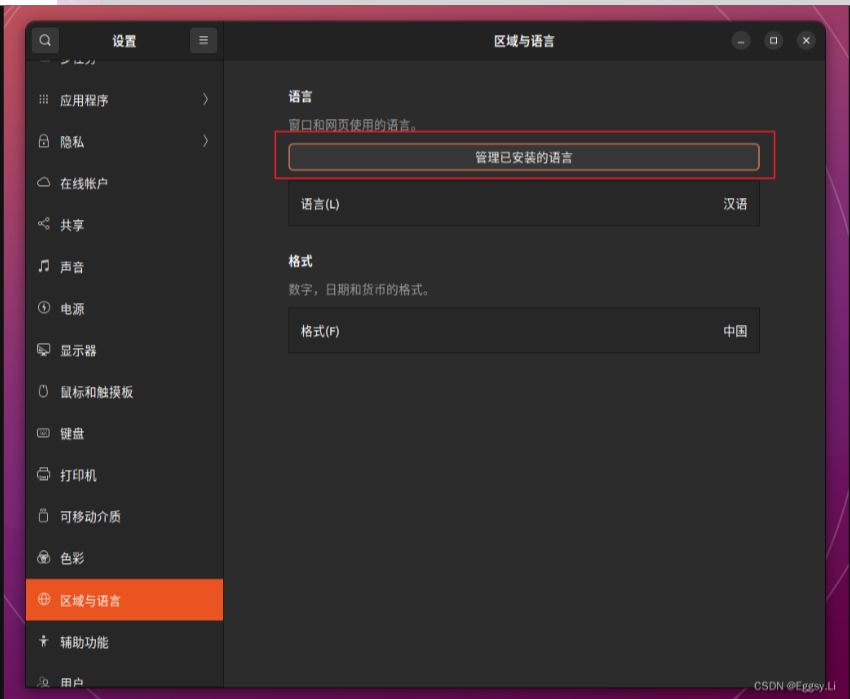The image size is (850, 699).
Task: Select 可移动介质 from the sidebar
Action: pyautogui.click(x=90, y=517)
